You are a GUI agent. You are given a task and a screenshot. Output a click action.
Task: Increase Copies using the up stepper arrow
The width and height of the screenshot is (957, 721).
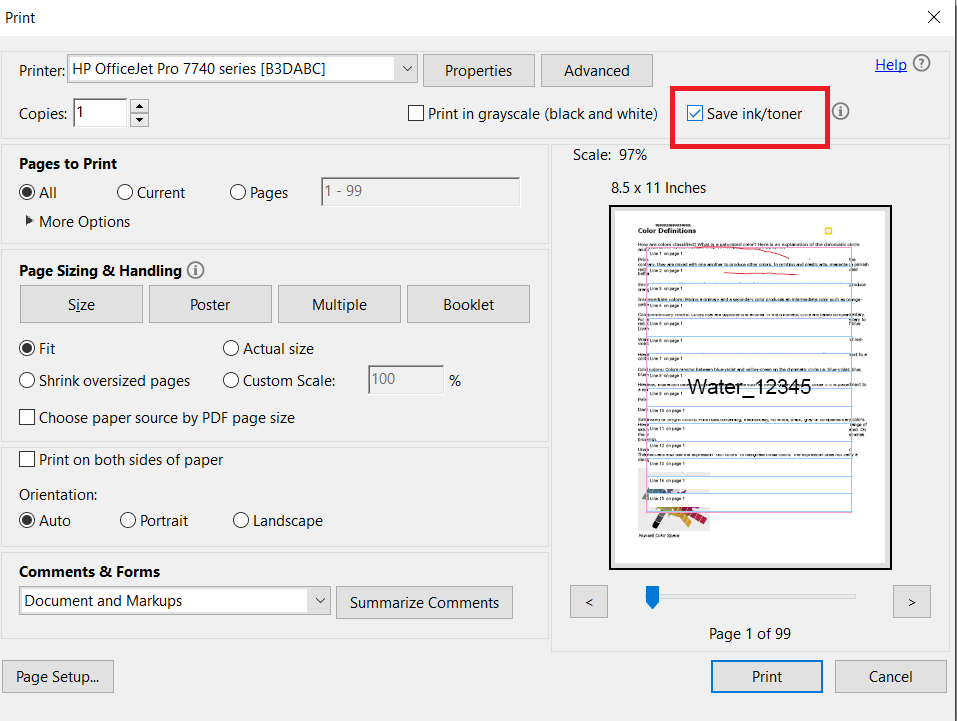pos(138,105)
